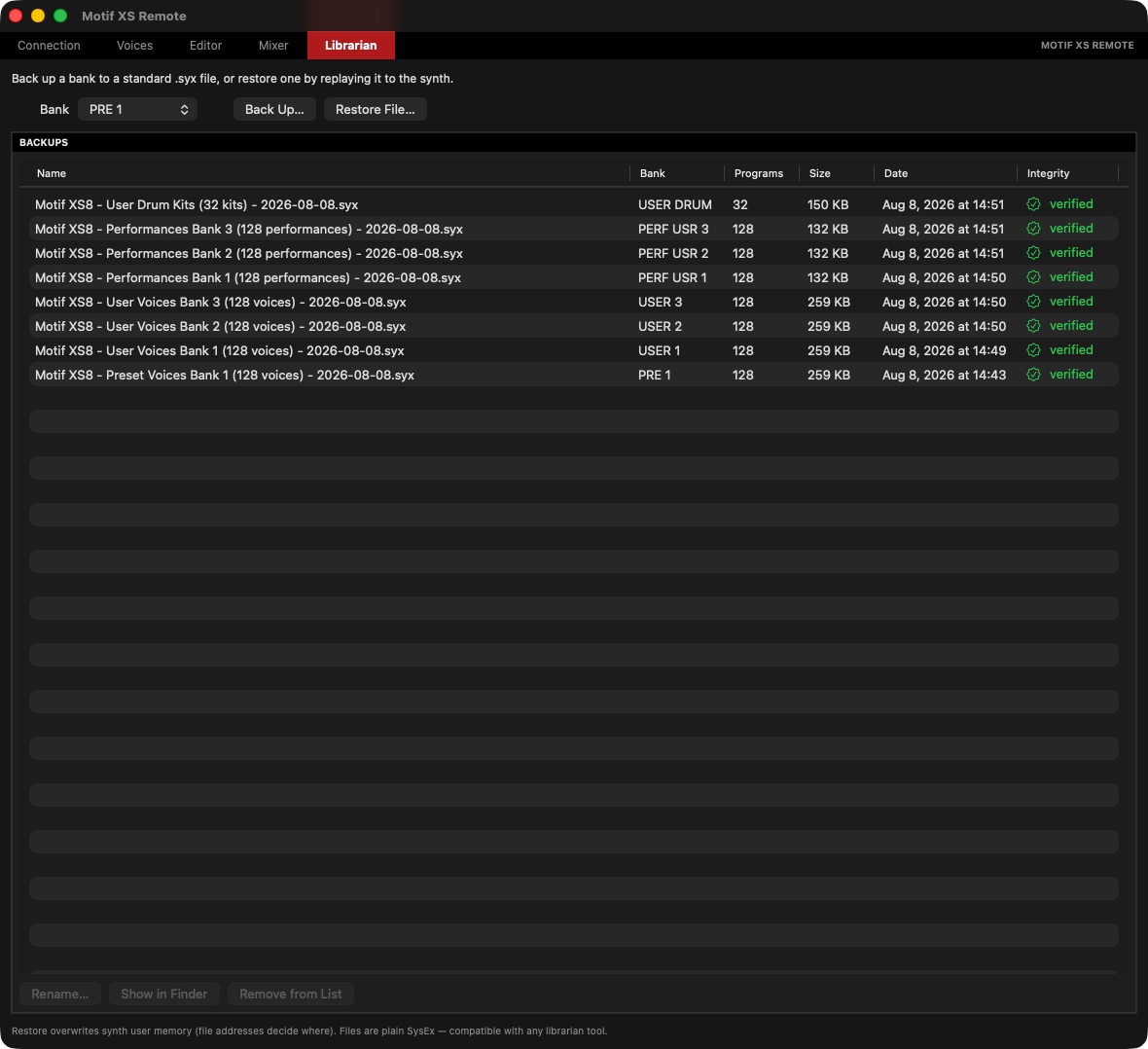1148x1049 pixels.
Task: Click the 150 KB size value
Action: pos(827,204)
